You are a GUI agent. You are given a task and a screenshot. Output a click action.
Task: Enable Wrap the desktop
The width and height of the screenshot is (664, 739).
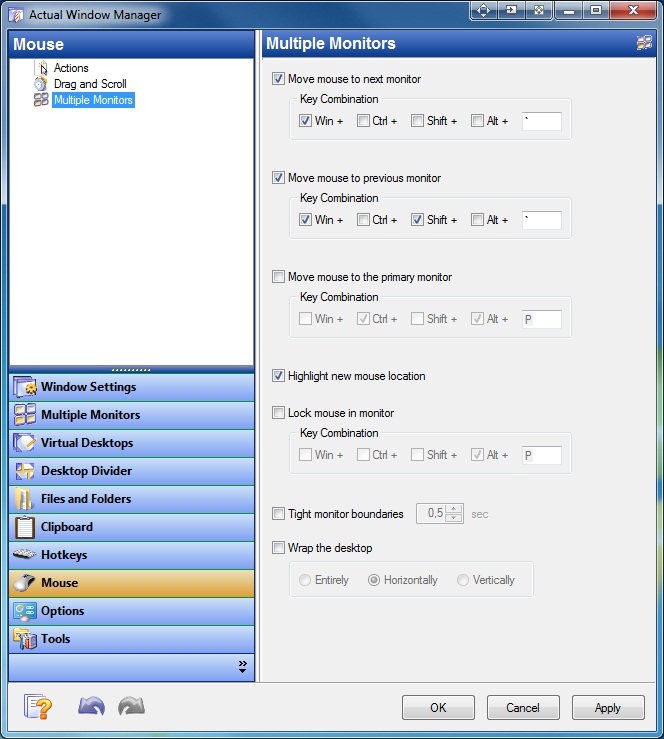pos(278,548)
